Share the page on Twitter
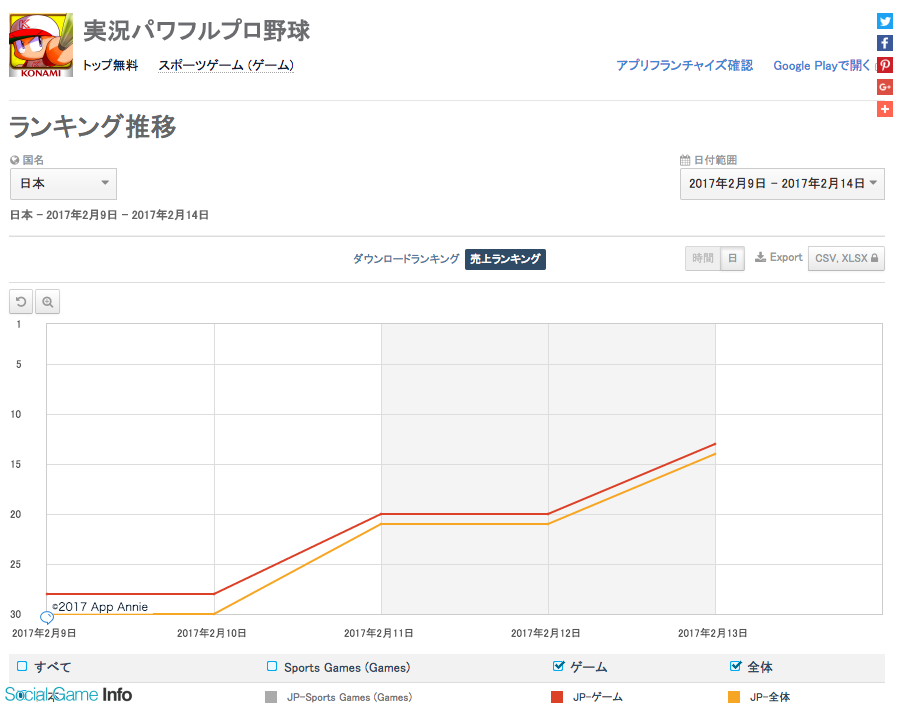 [884, 21]
